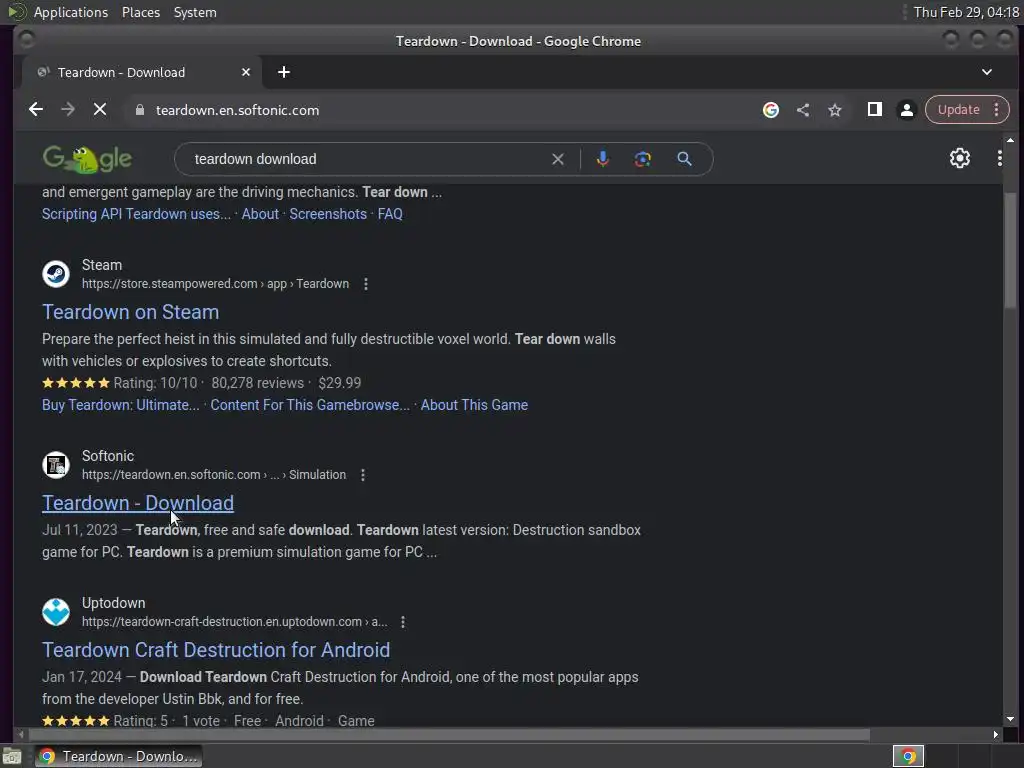The width and height of the screenshot is (1024, 768).
Task: Open Buy Teardown: Ultimate link
Action: pos(121,405)
